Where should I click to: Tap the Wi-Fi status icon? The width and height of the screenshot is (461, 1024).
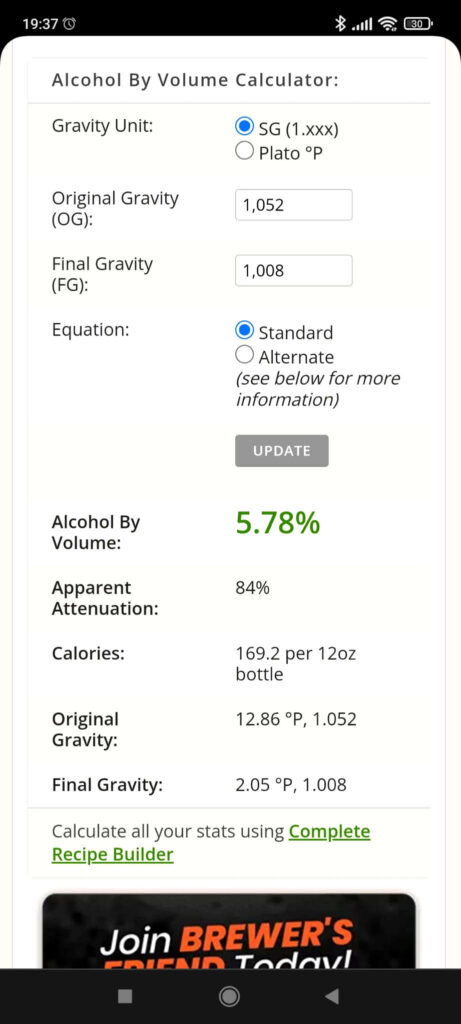[x=388, y=24]
